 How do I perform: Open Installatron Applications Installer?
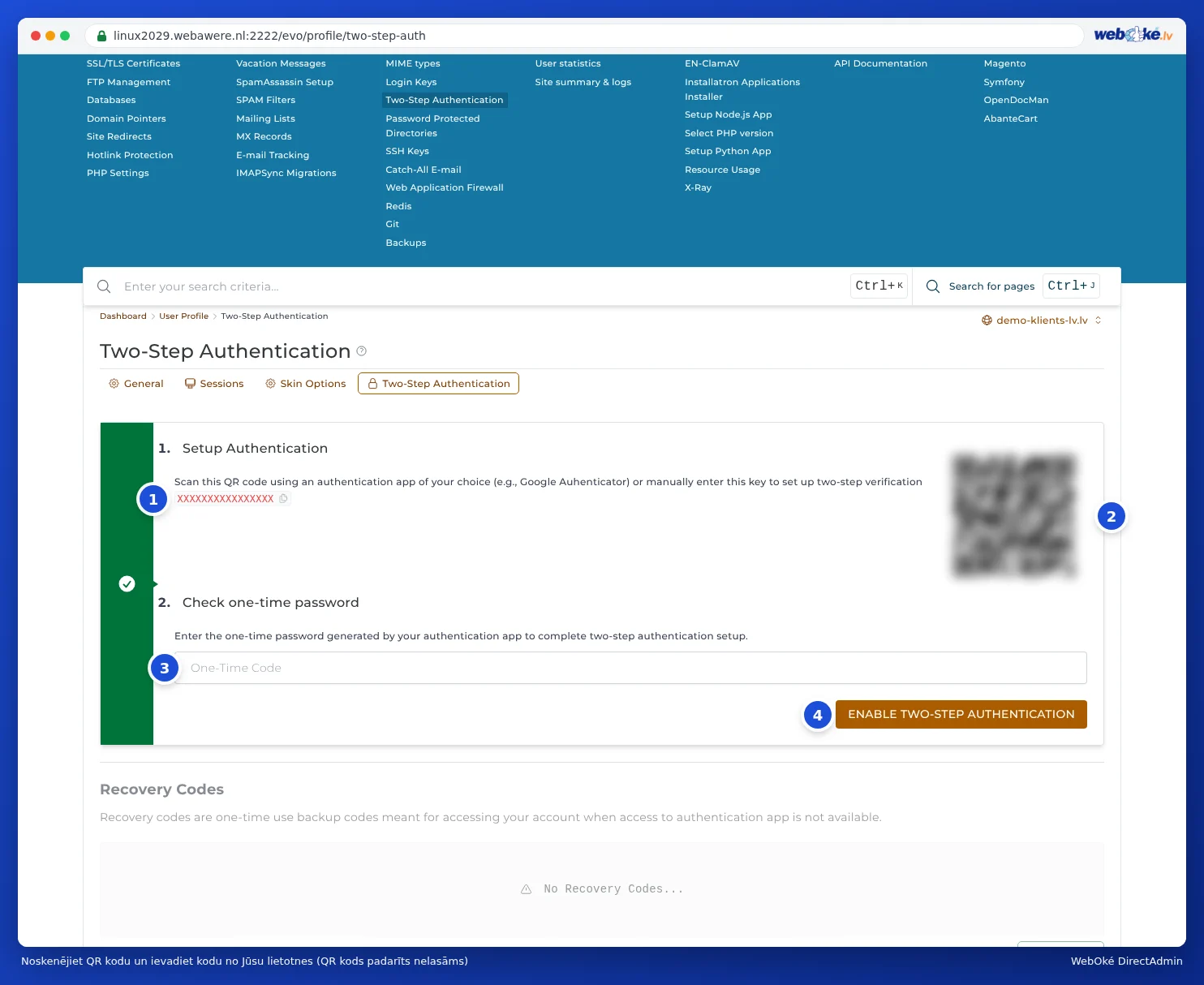742,89
